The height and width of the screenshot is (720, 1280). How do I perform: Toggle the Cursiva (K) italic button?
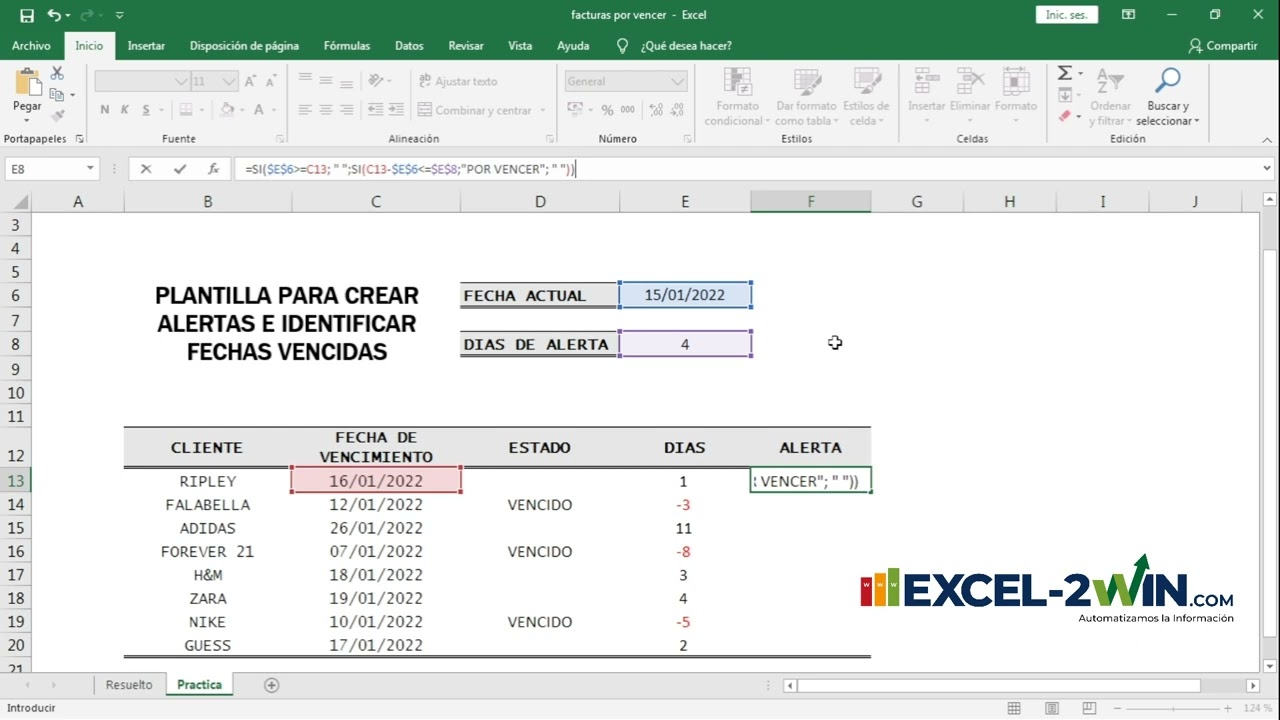(125, 110)
